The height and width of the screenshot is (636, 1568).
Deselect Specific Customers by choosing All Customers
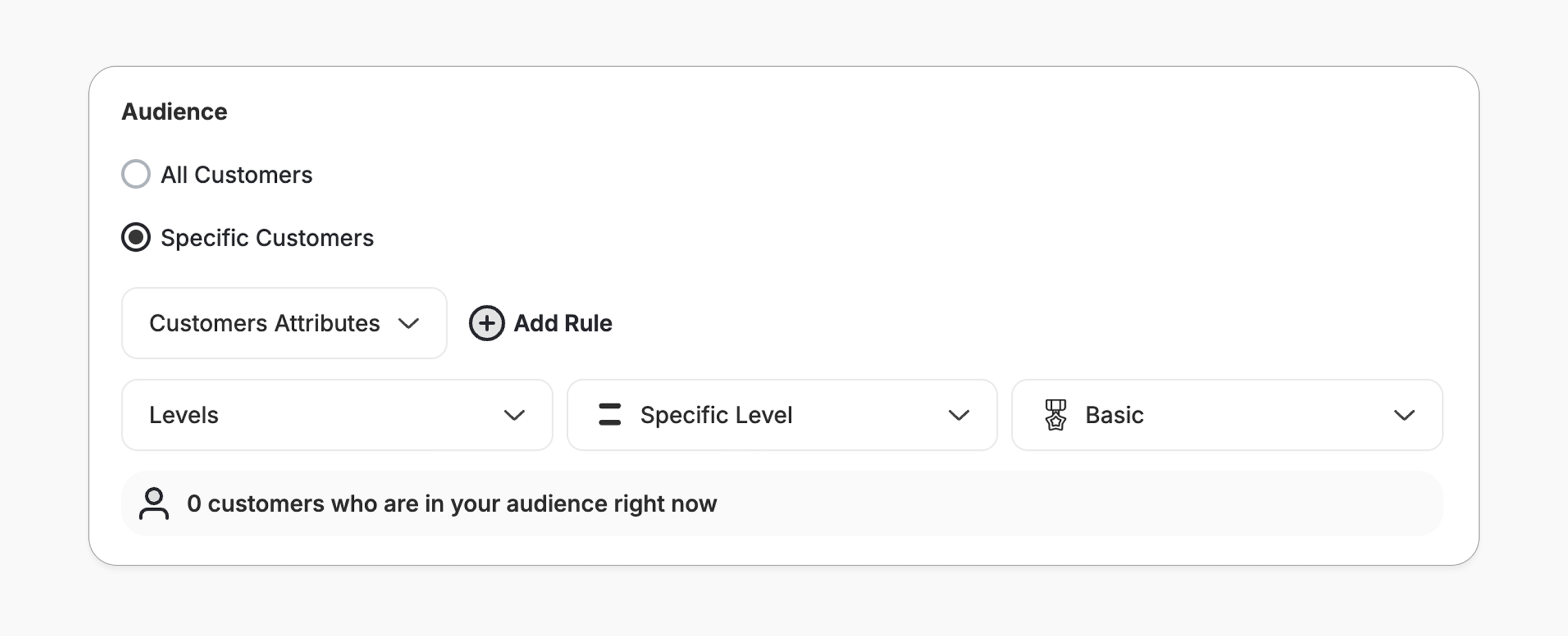click(x=135, y=174)
